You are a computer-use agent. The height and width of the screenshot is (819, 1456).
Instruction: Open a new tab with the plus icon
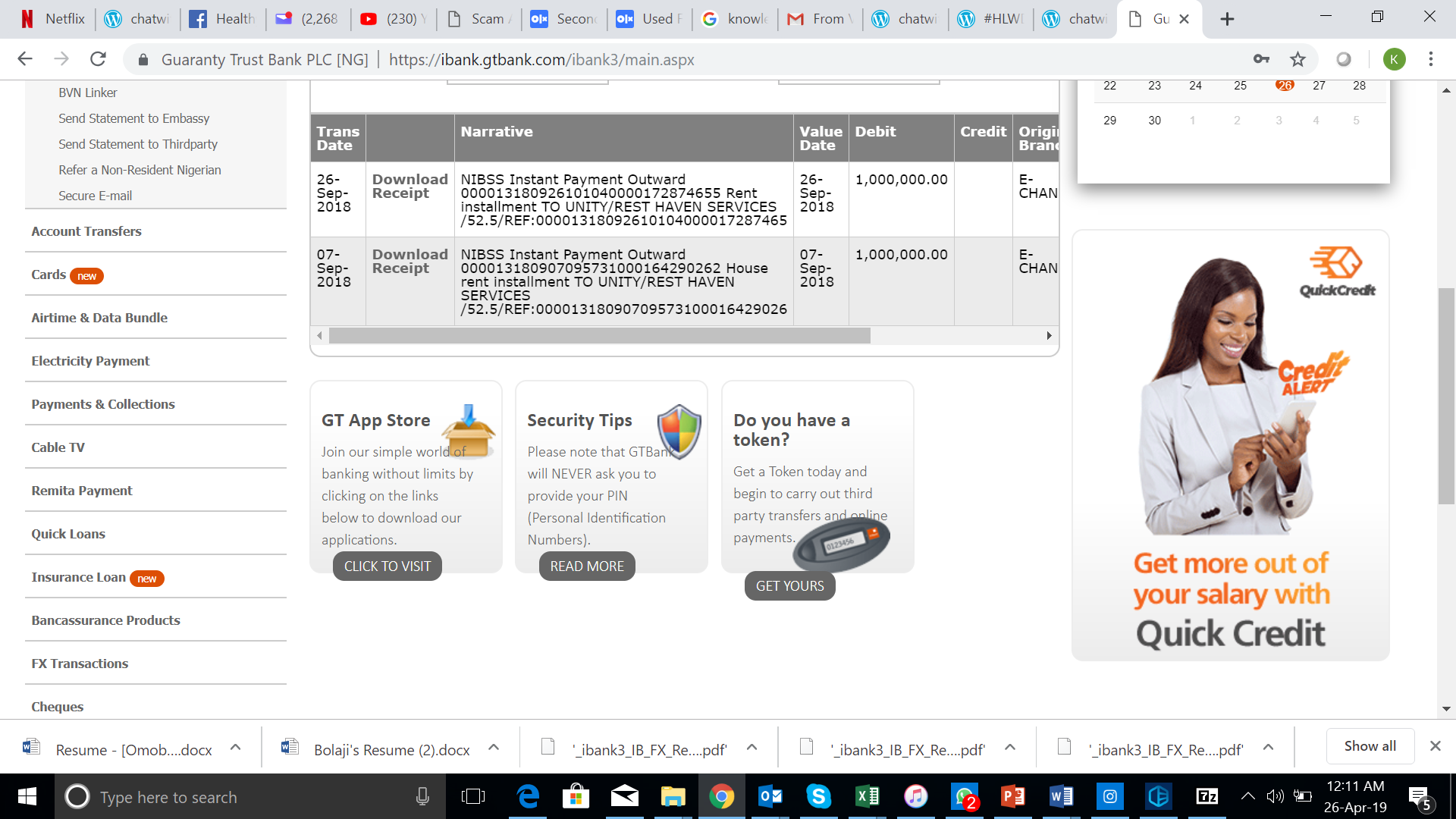(1227, 19)
